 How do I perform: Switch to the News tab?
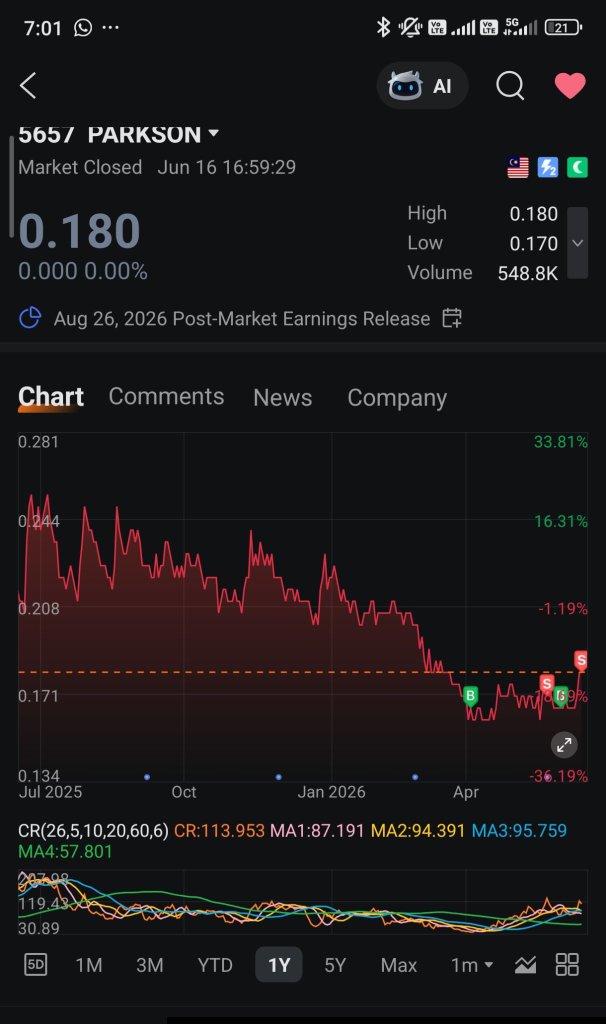(283, 397)
